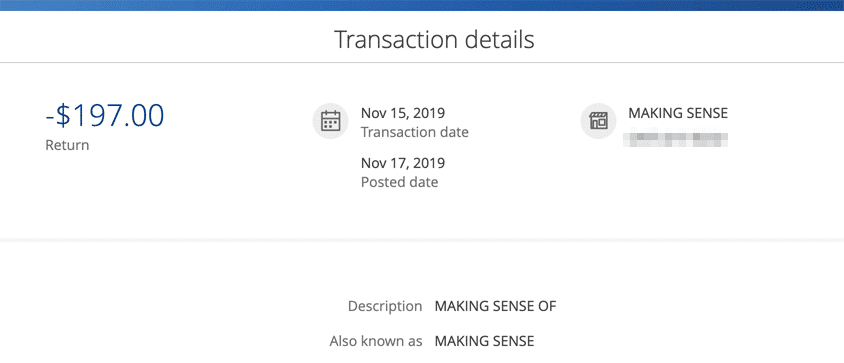Click the Description field label
Screen dimensions: 844x363
point(385,306)
